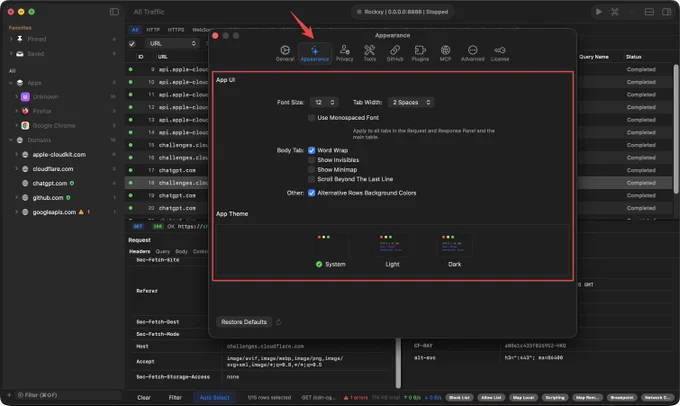Image resolution: width=680 pixels, height=406 pixels.
Task: Uncheck Word Wrap option
Action: 311,150
